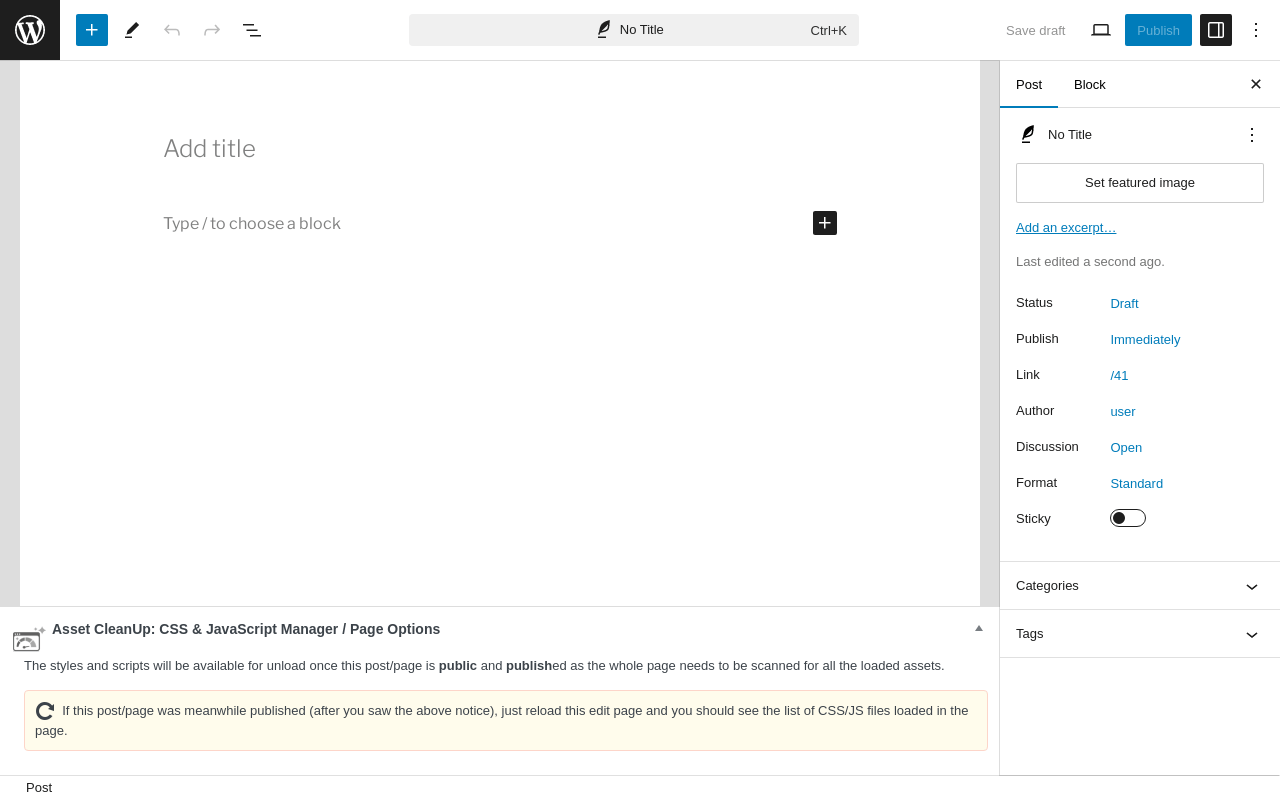Add a block with inline plus icon
1280x800 pixels.
click(x=825, y=223)
